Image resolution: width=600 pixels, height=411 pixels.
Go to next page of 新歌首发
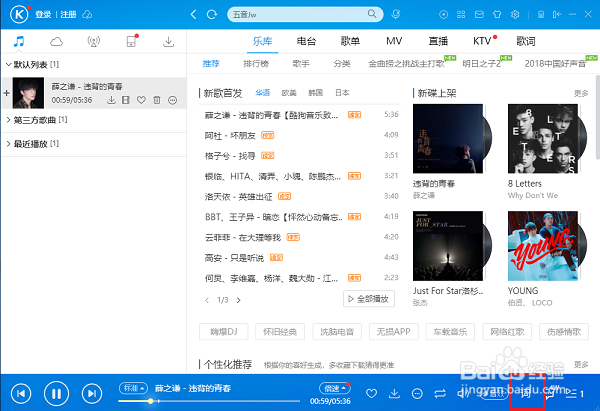[x=238, y=300]
